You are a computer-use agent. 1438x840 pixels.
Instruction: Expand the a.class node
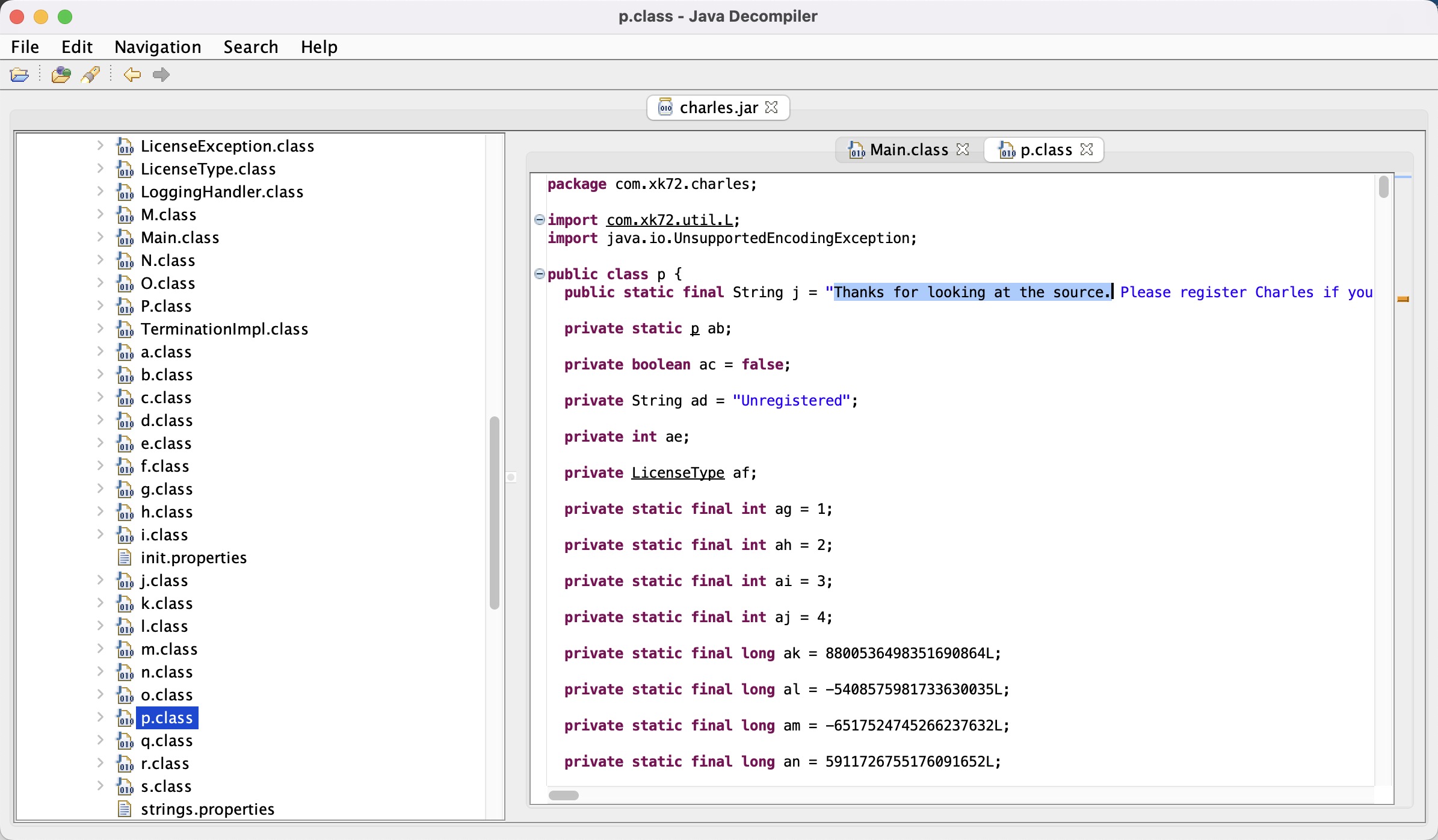[100, 351]
